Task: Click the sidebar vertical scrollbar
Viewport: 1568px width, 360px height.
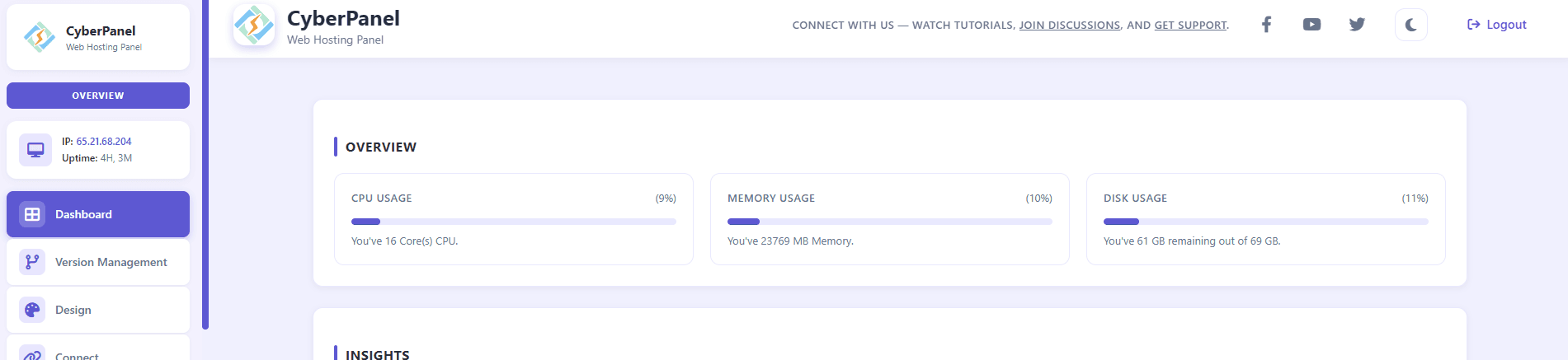Action: (x=205, y=165)
